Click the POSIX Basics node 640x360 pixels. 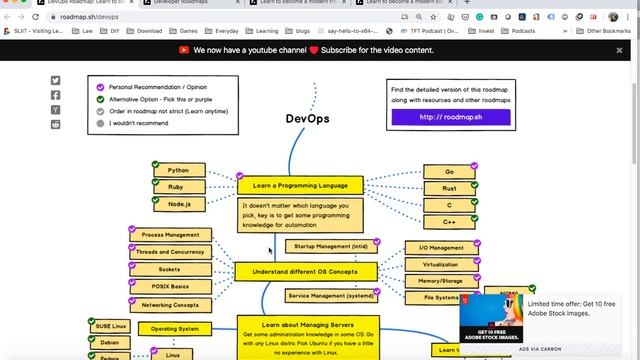[171, 287]
